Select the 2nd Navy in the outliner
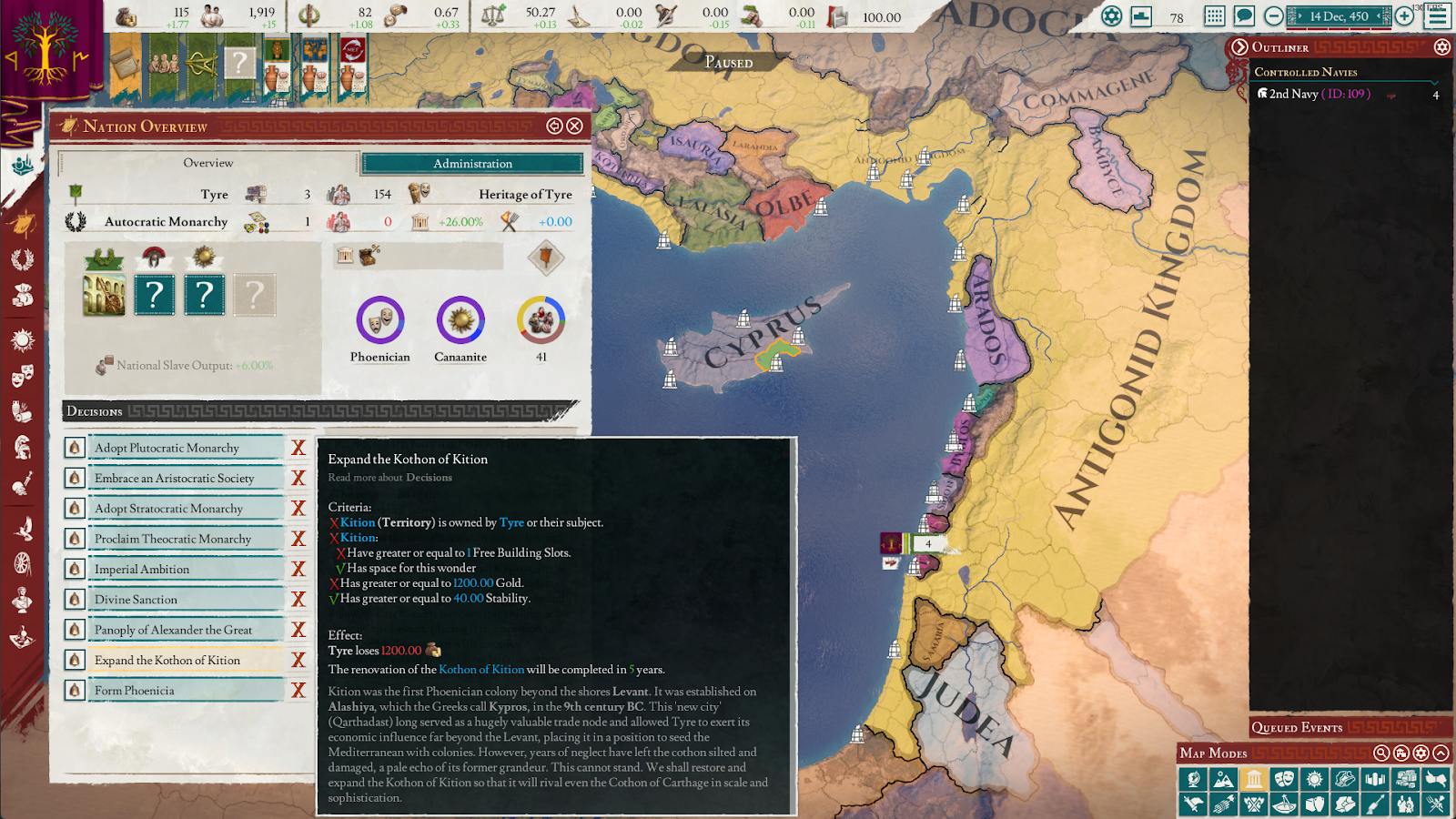The height and width of the screenshot is (819, 1456). tap(1347, 94)
